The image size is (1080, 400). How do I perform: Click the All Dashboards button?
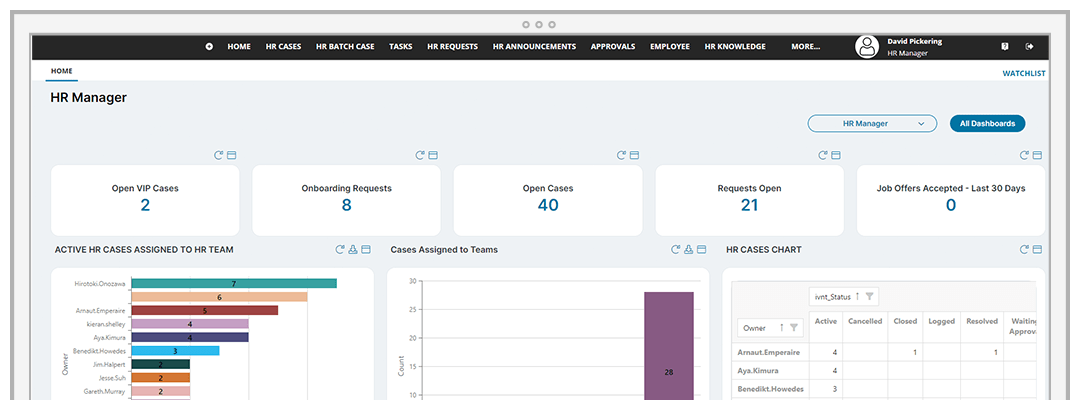click(987, 124)
